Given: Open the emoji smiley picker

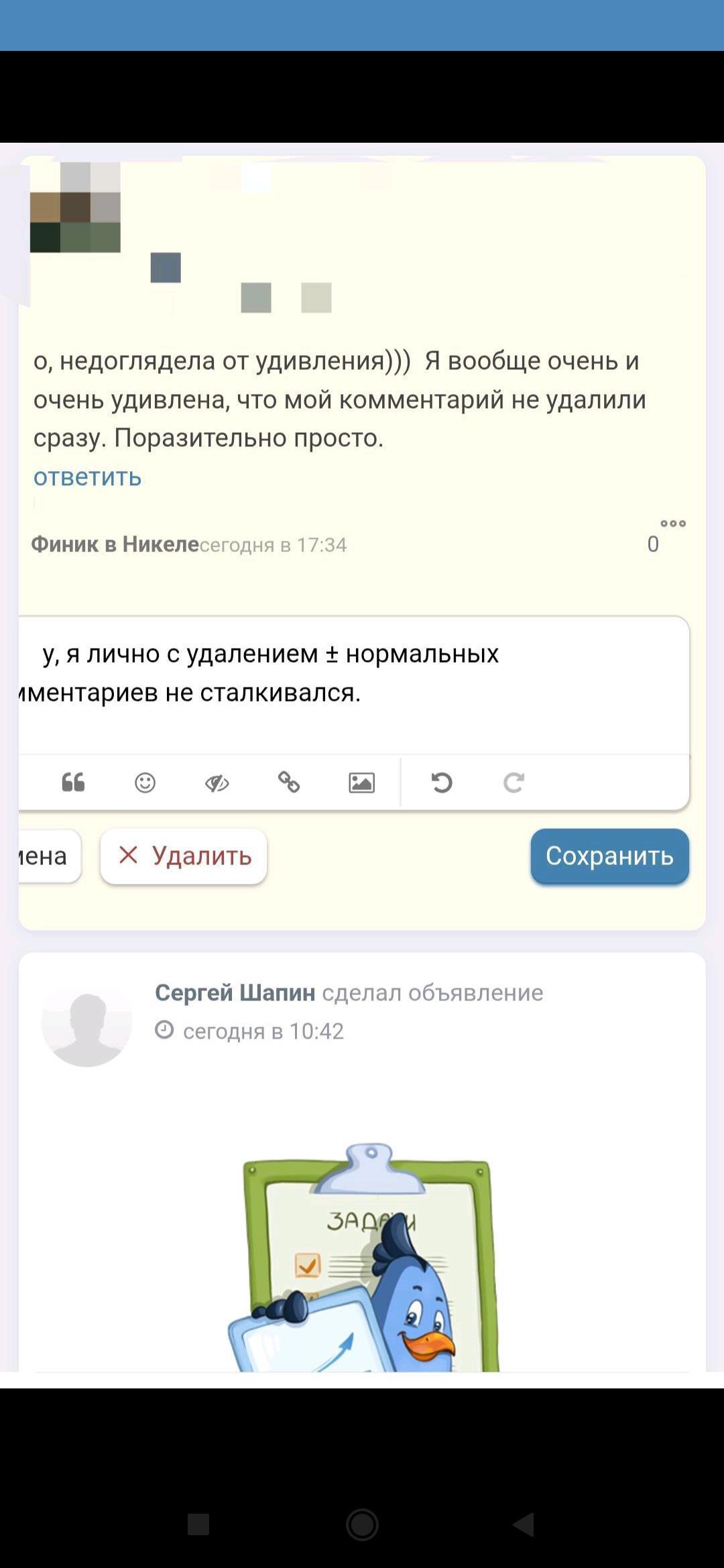Looking at the screenshot, I should (x=145, y=782).
